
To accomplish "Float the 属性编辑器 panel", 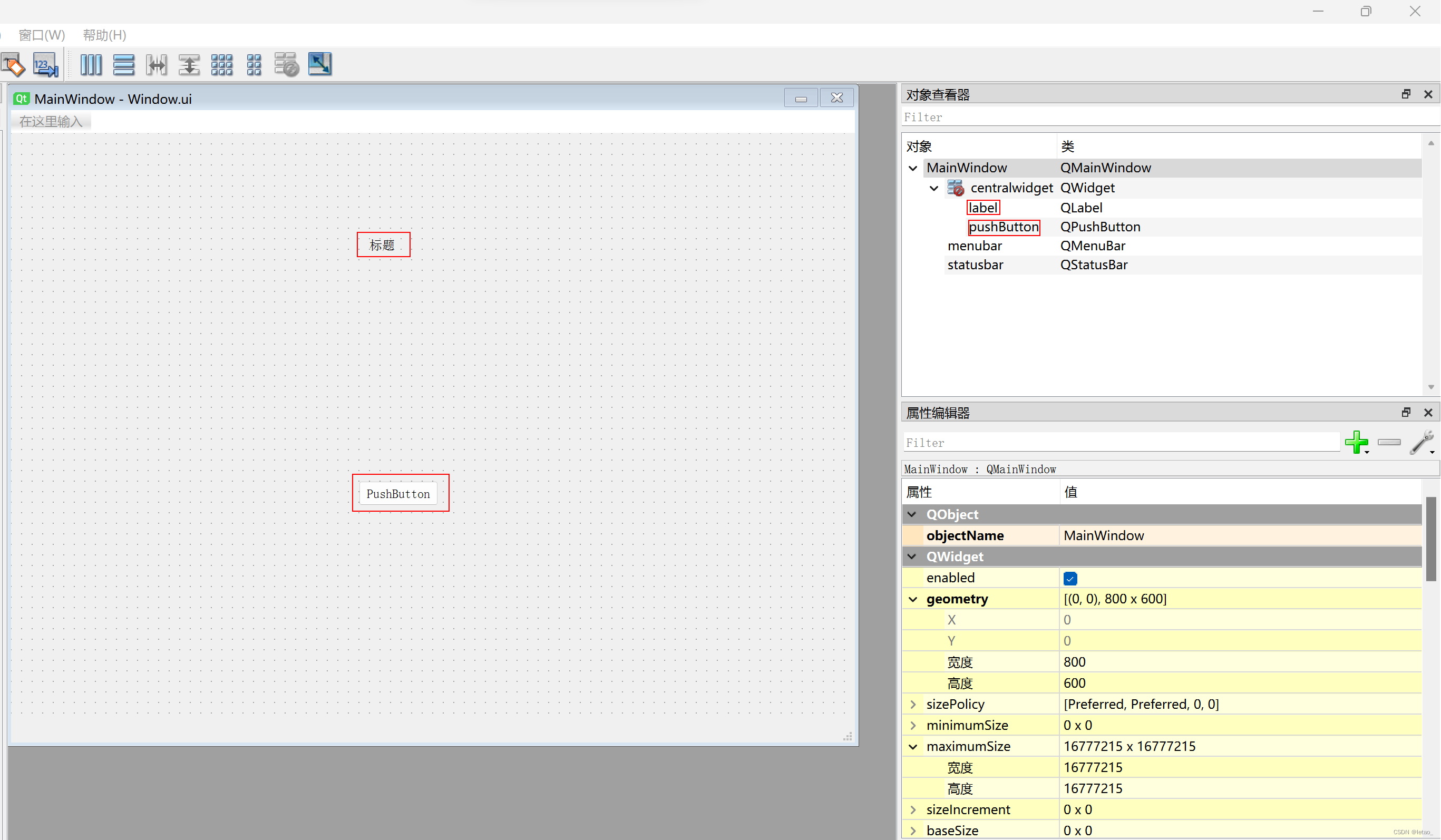I will pyautogui.click(x=1406, y=412).
